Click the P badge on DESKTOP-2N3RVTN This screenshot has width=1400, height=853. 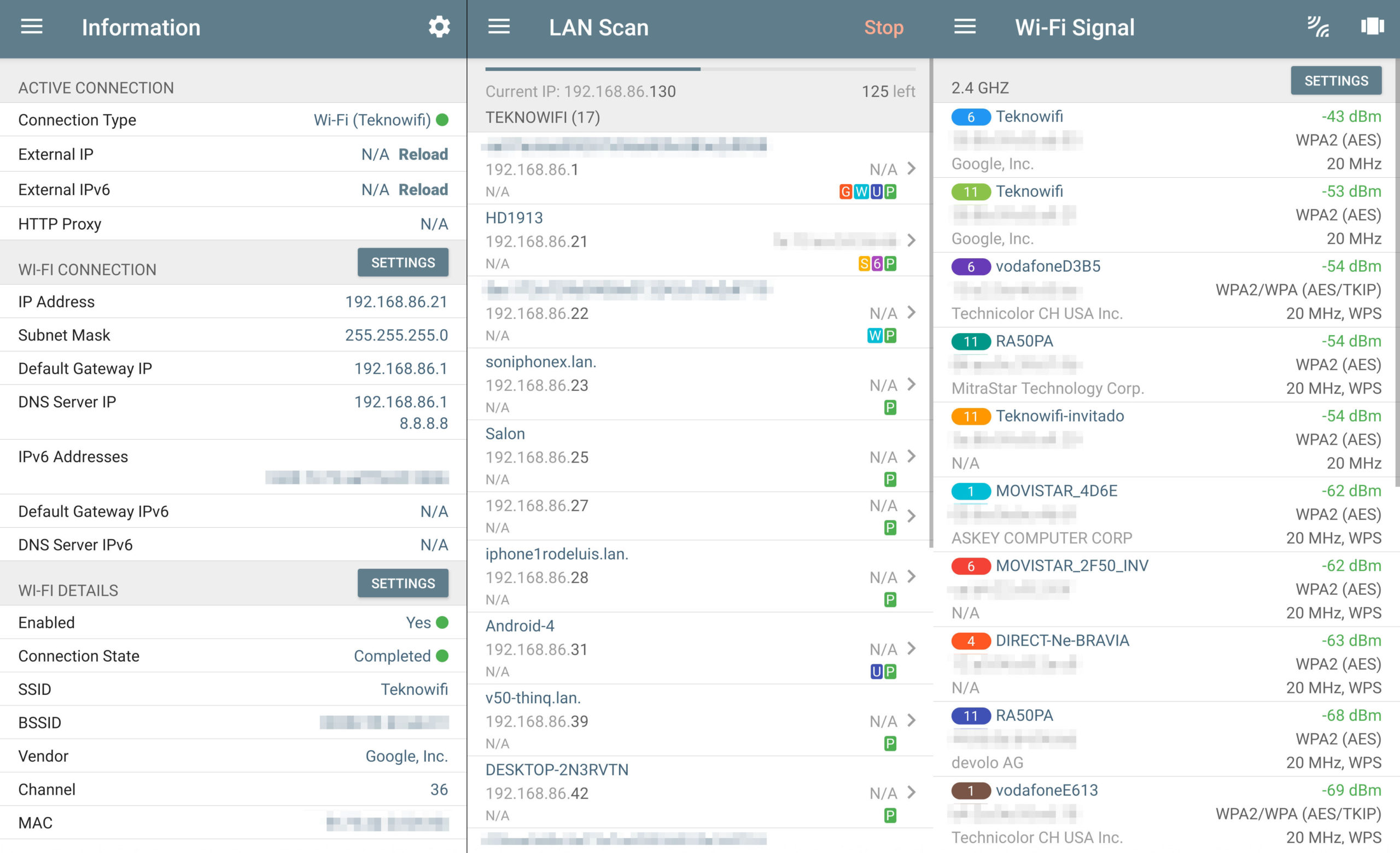pos(890,816)
